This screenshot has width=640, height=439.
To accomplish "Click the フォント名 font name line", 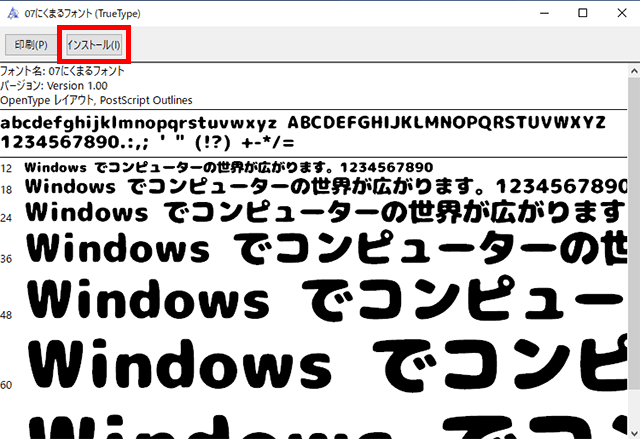I will [62, 72].
